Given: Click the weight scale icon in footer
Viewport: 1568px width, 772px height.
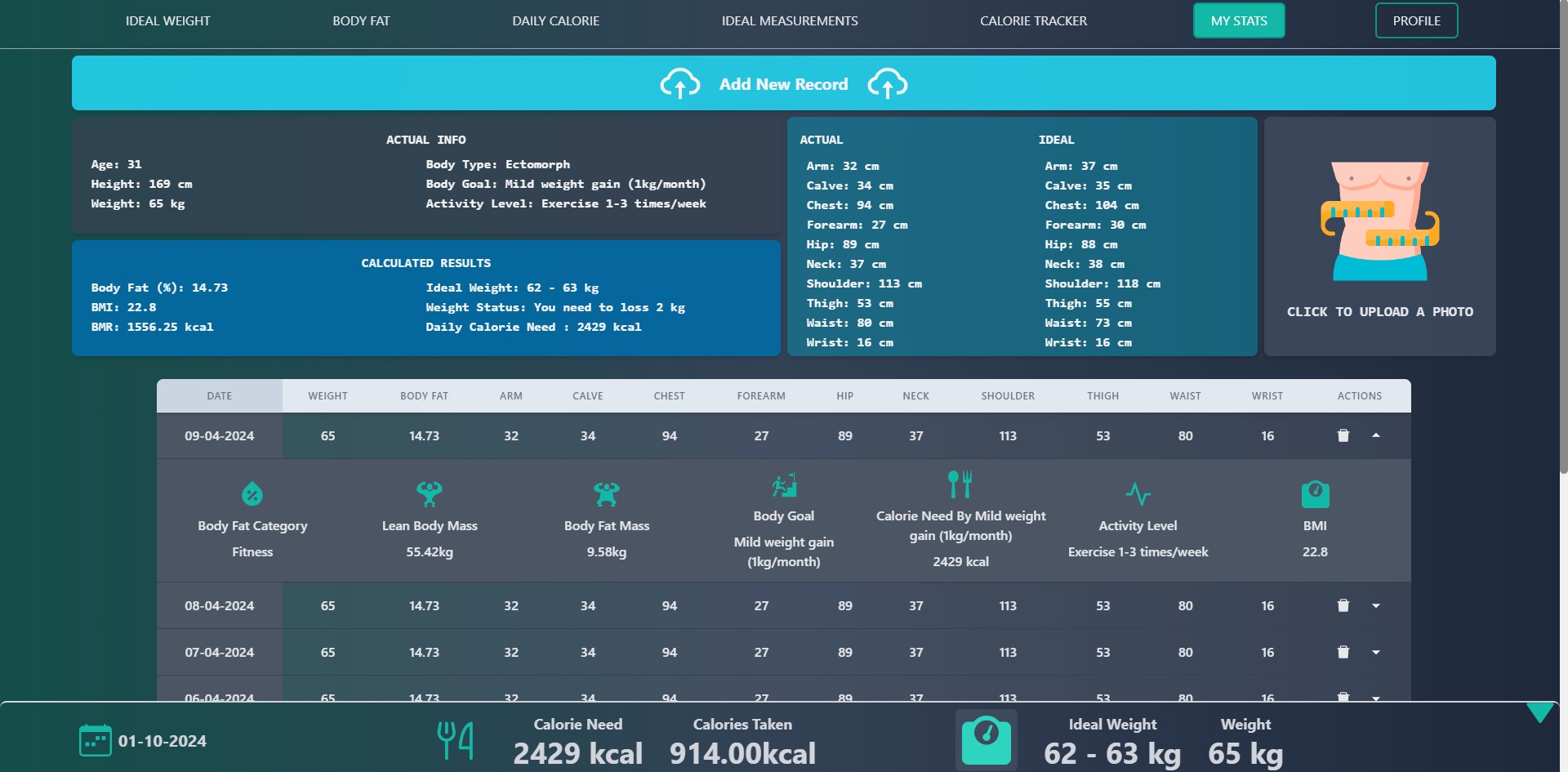Looking at the screenshot, I should [x=987, y=740].
